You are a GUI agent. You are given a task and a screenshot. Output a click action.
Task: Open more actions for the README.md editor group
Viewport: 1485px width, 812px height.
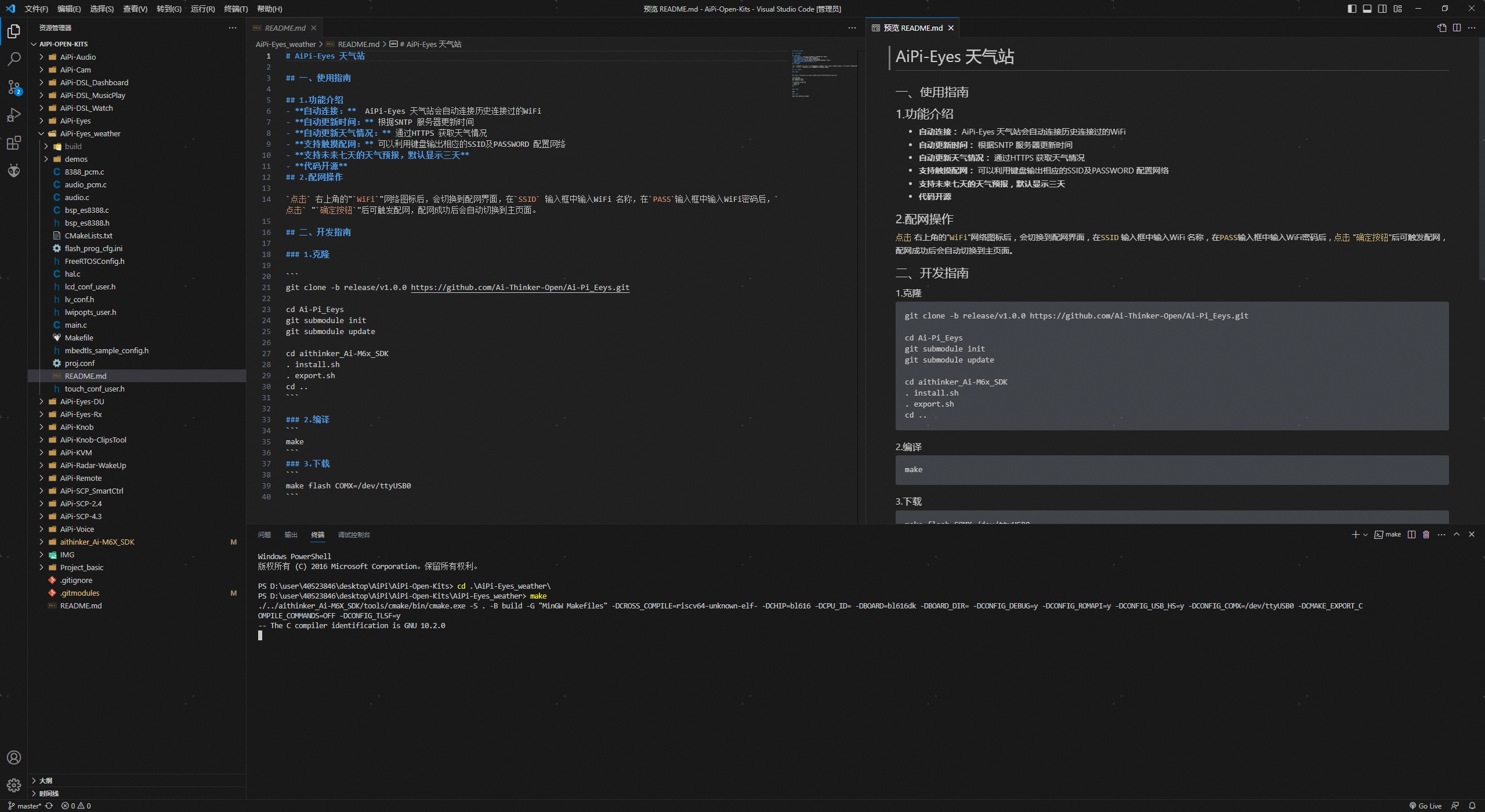click(852, 28)
